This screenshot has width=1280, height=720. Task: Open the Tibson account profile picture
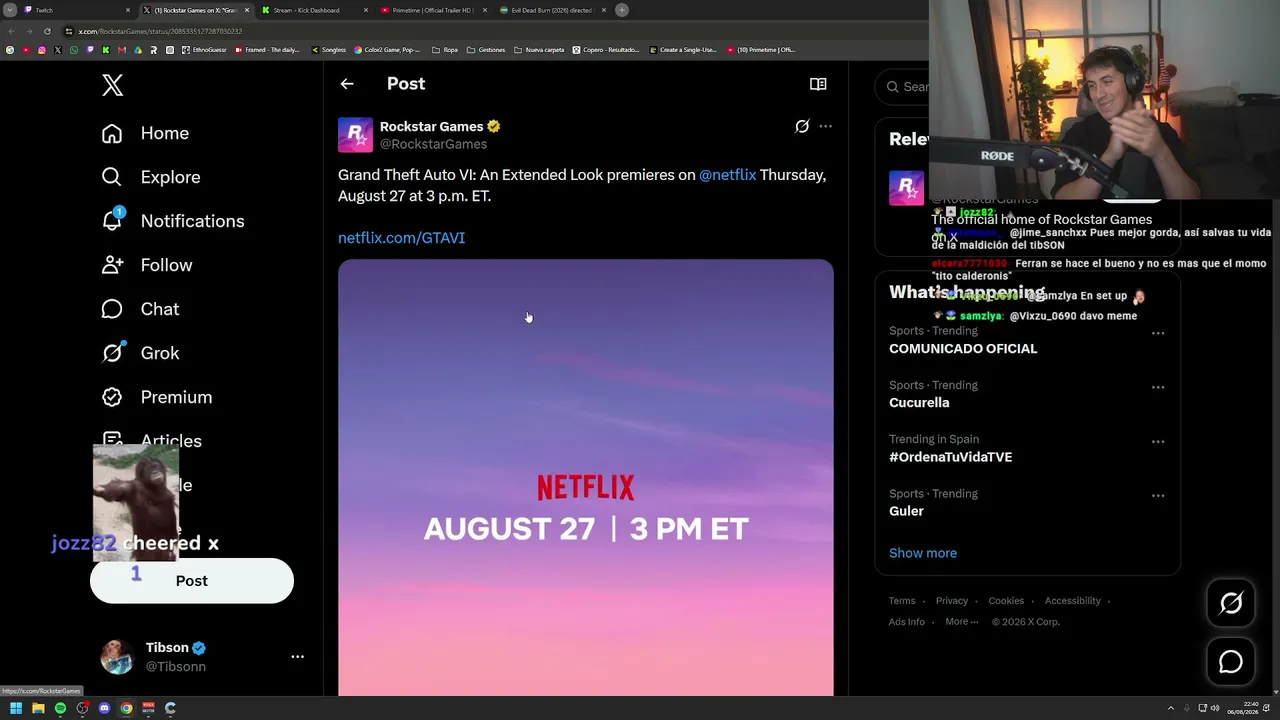point(117,657)
